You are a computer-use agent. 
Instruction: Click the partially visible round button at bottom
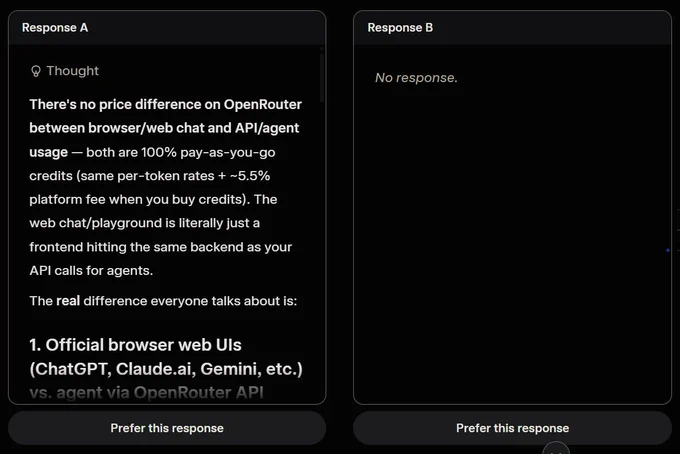(556, 448)
